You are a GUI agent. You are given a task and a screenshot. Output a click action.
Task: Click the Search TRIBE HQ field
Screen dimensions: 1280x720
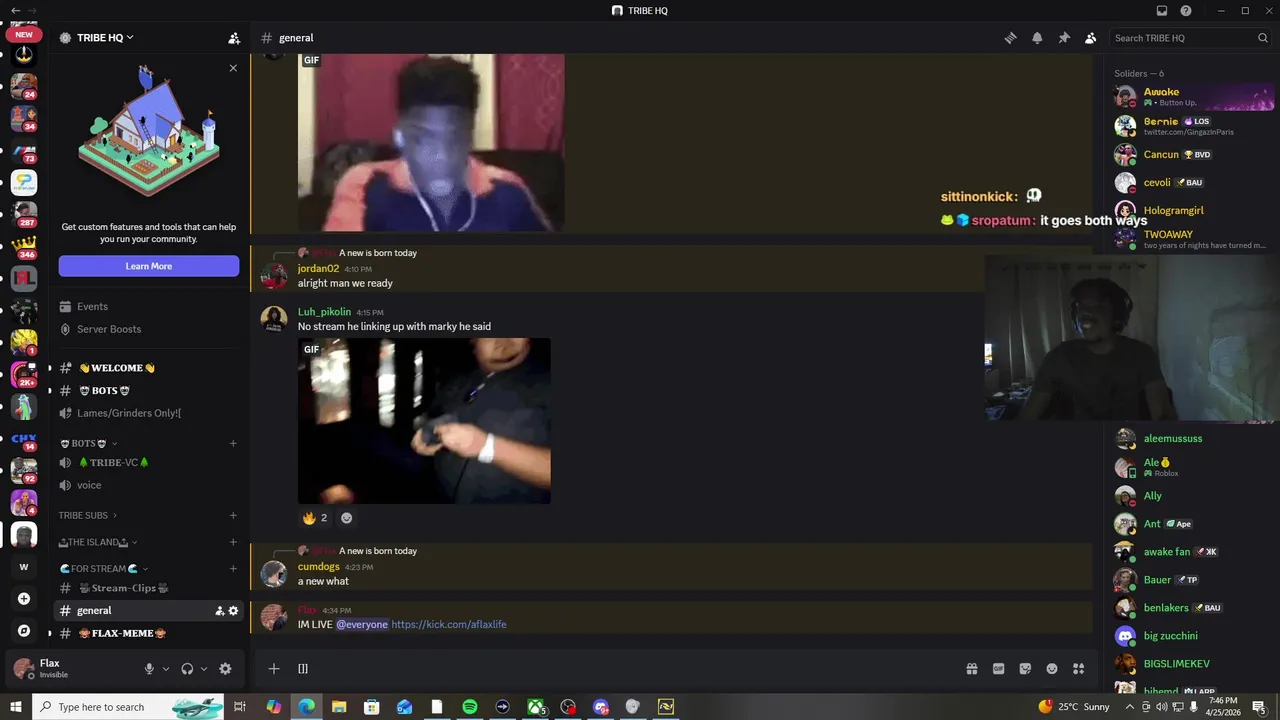[x=1190, y=38]
